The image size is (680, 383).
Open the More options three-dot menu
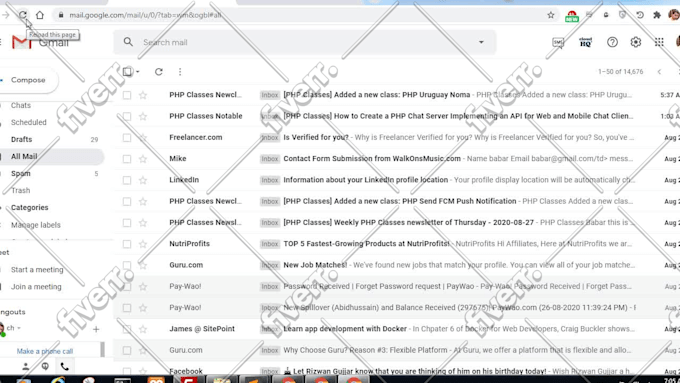pos(180,72)
